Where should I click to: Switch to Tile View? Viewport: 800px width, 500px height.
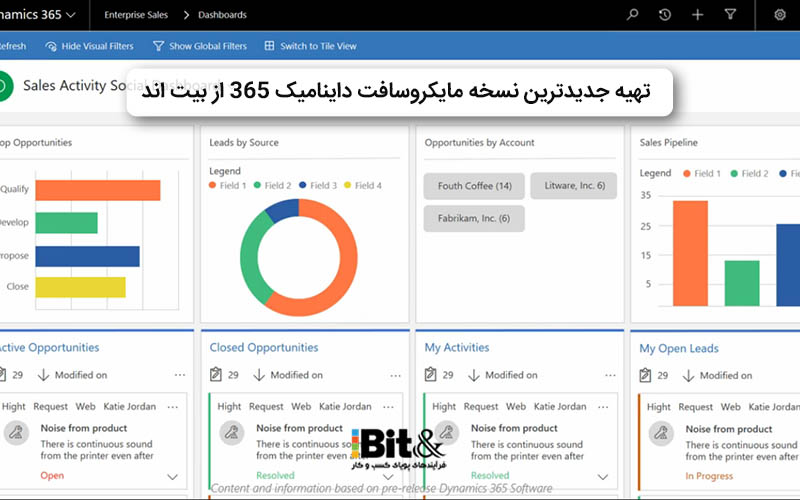tap(310, 46)
